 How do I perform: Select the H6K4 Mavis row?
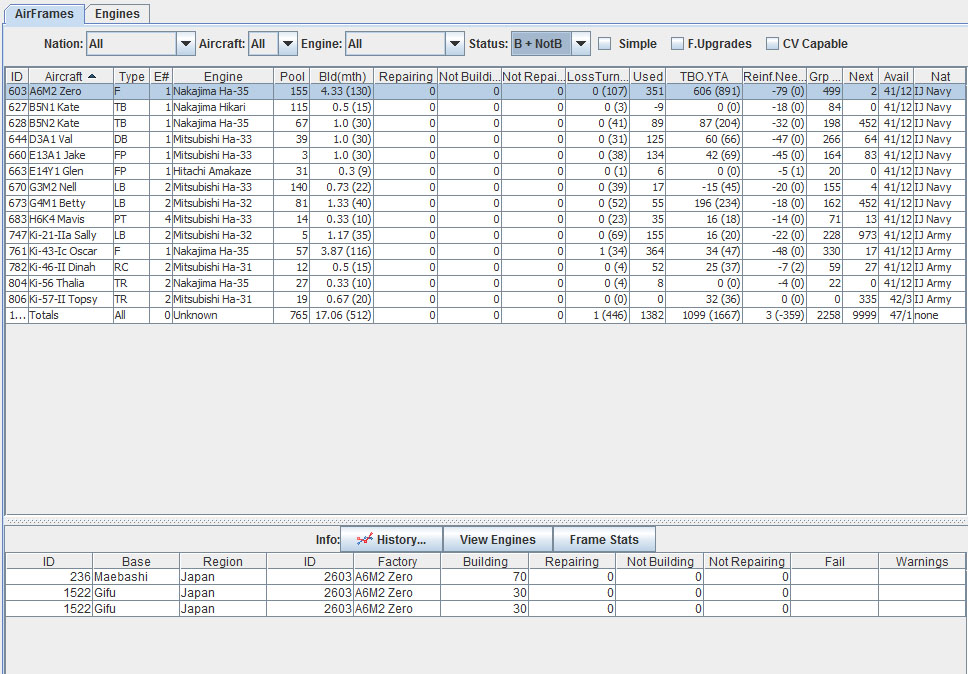pos(486,220)
